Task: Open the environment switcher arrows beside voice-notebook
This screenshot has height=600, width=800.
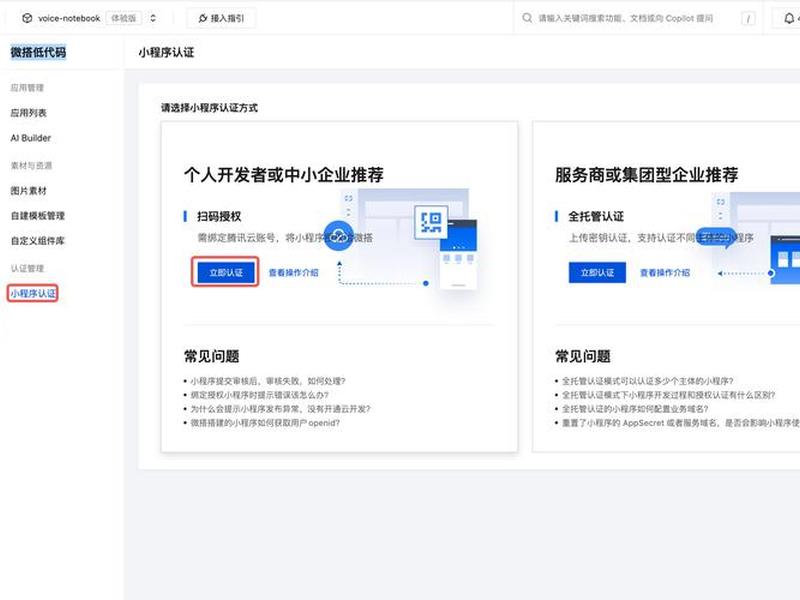Action: pos(153,18)
